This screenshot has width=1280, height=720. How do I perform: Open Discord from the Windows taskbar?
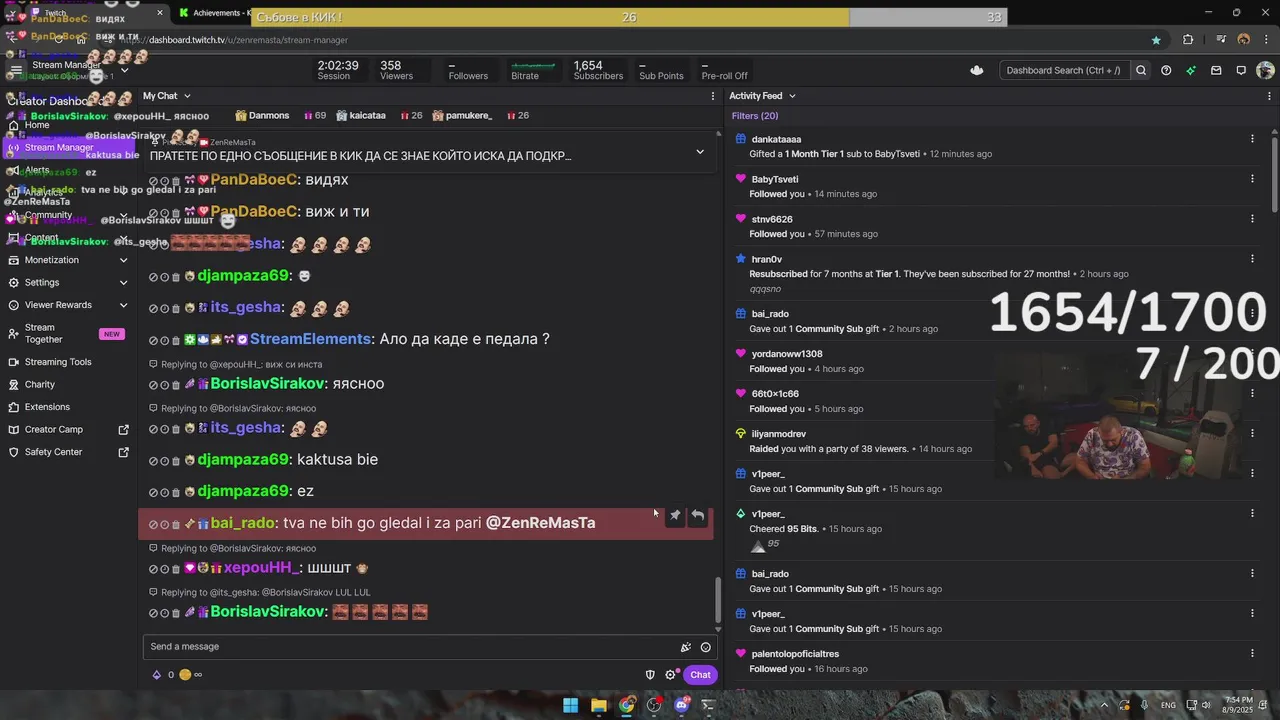682,705
